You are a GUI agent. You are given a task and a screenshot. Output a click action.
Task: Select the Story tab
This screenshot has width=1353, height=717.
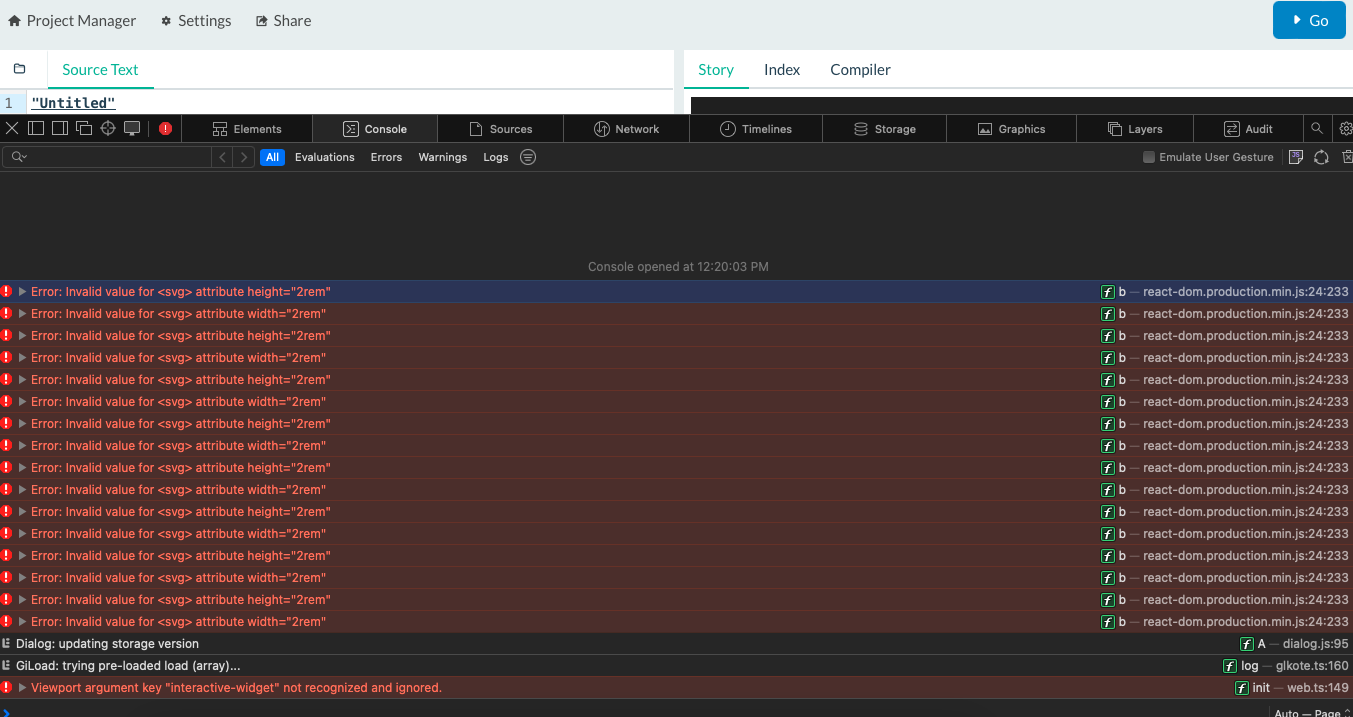(716, 70)
